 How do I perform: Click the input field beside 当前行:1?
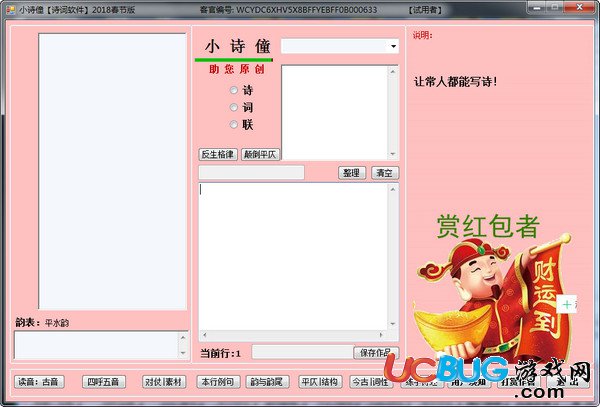point(302,352)
